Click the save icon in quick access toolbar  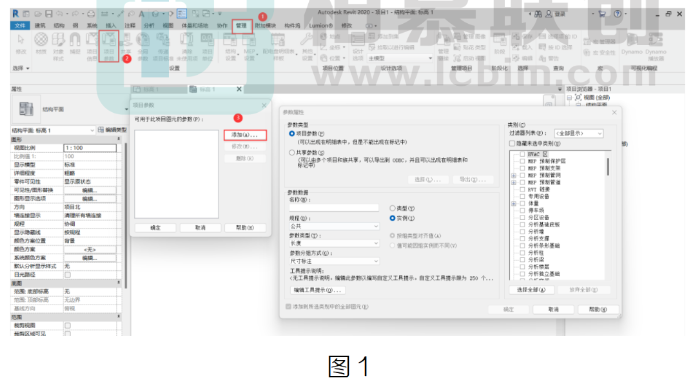(49, 14)
